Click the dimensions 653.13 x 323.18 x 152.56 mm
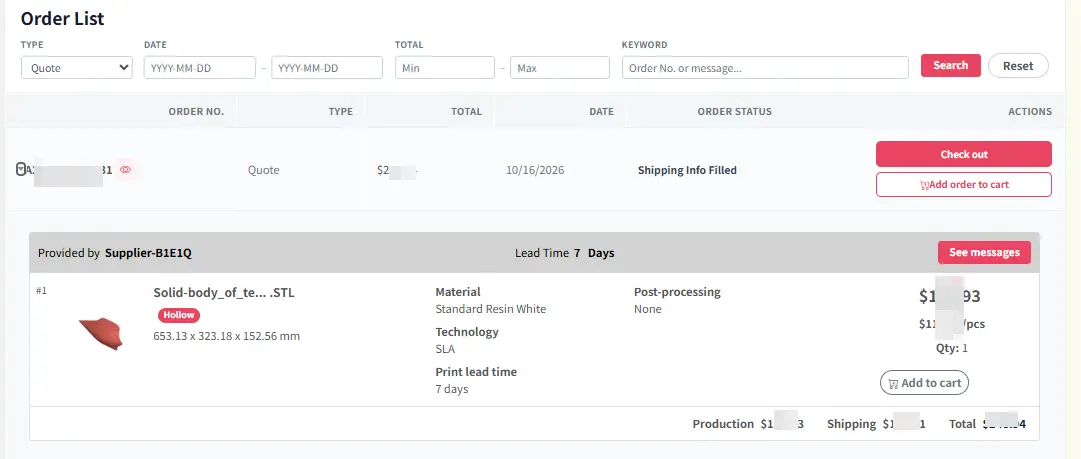 [227, 336]
